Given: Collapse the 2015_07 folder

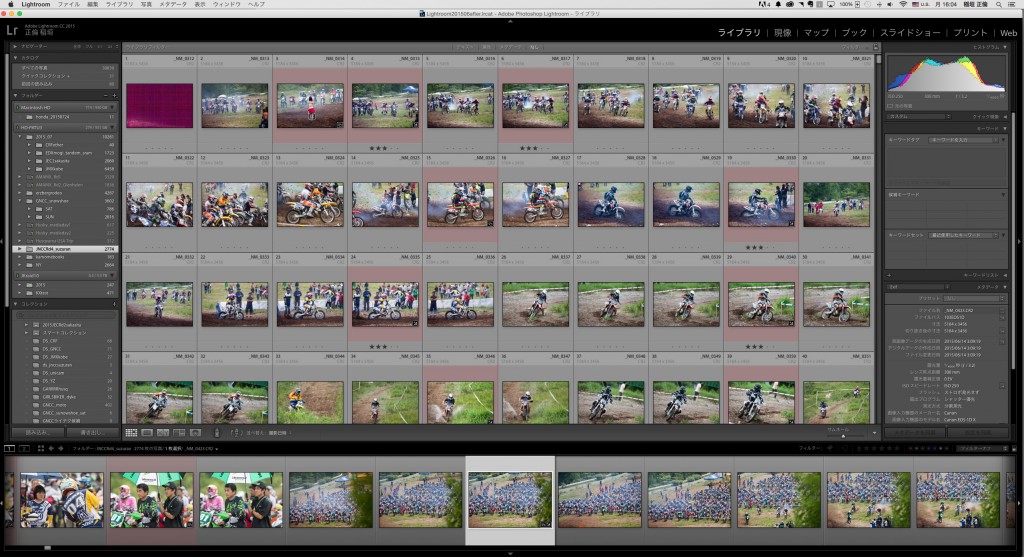Looking at the screenshot, I should 21,136.
